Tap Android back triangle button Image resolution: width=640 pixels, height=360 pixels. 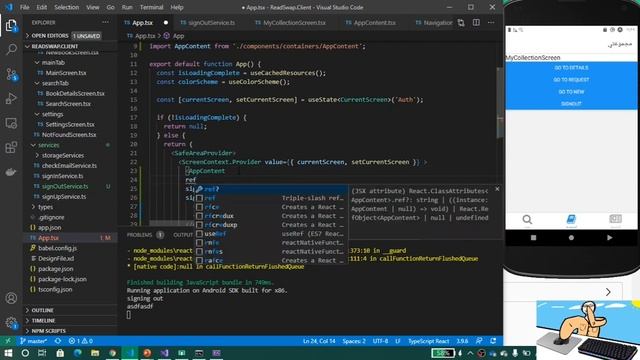(609, 238)
